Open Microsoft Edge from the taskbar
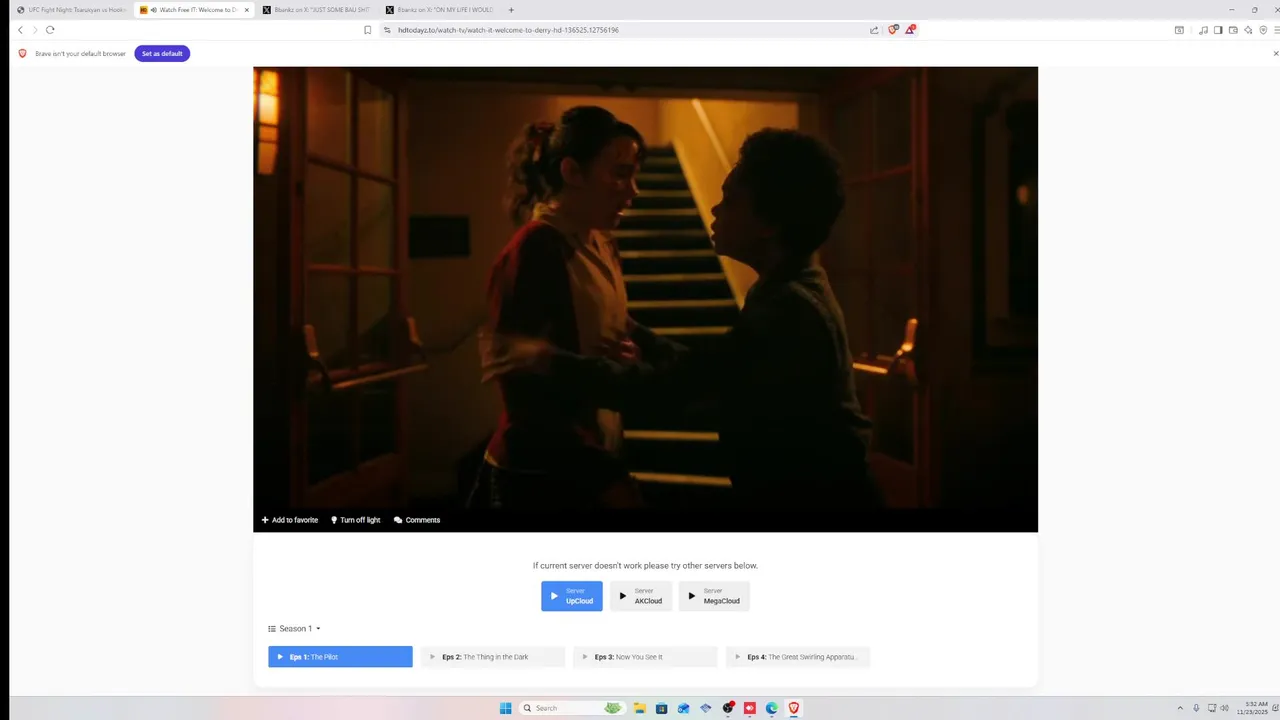 [x=772, y=708]
